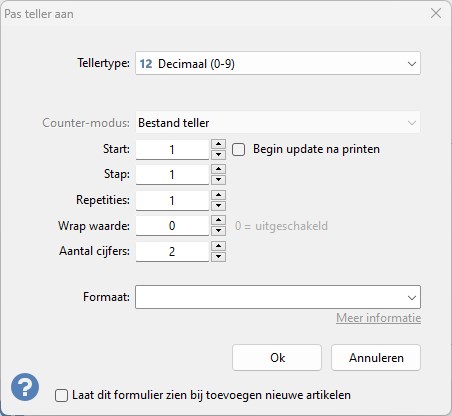Increase the Stap value with up arrow
The height and width of the screenshot is (416, 452).
coord(218,169)
